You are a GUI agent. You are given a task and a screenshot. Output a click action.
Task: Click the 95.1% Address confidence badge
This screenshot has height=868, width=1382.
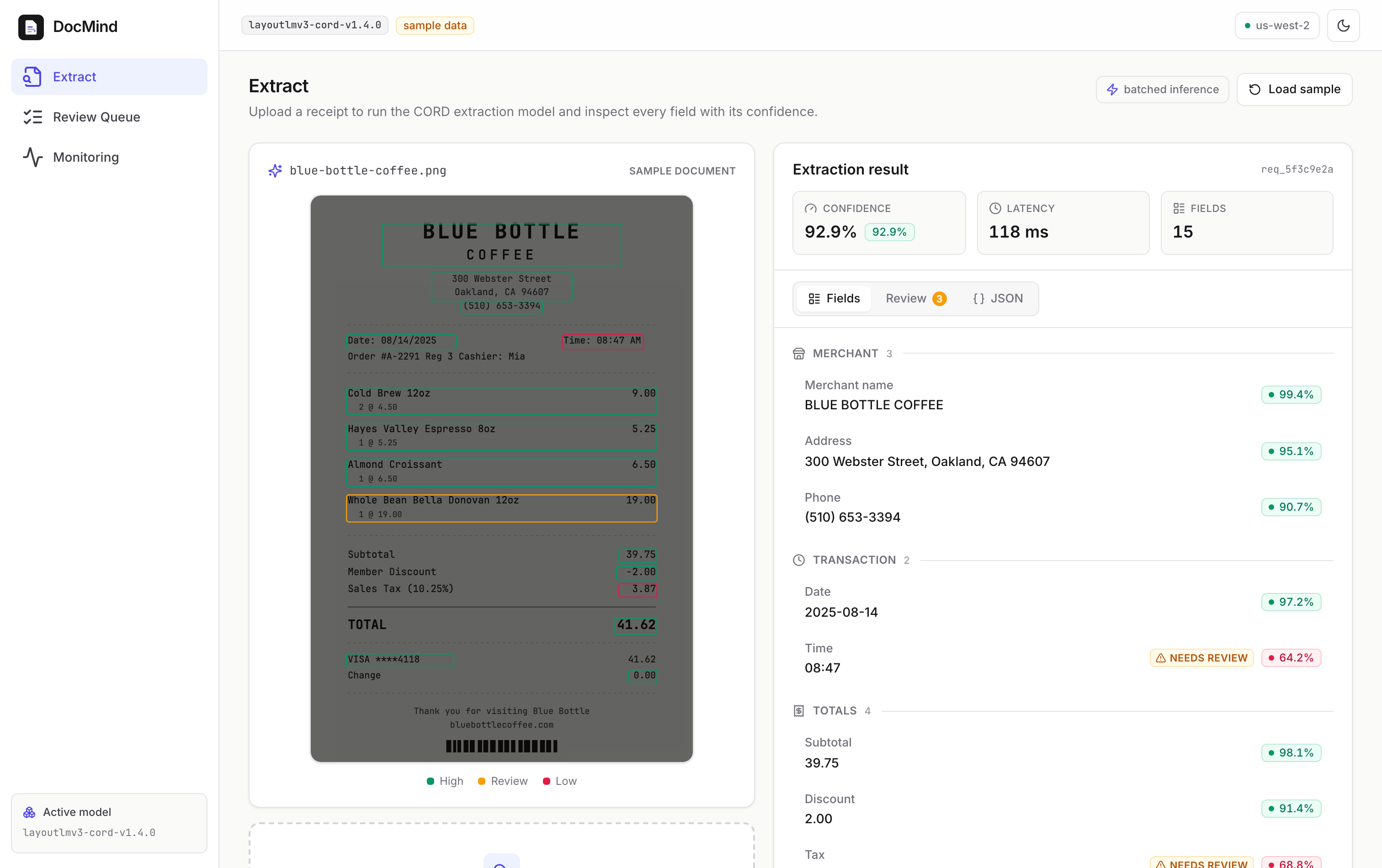click(x=1291, y=451)
